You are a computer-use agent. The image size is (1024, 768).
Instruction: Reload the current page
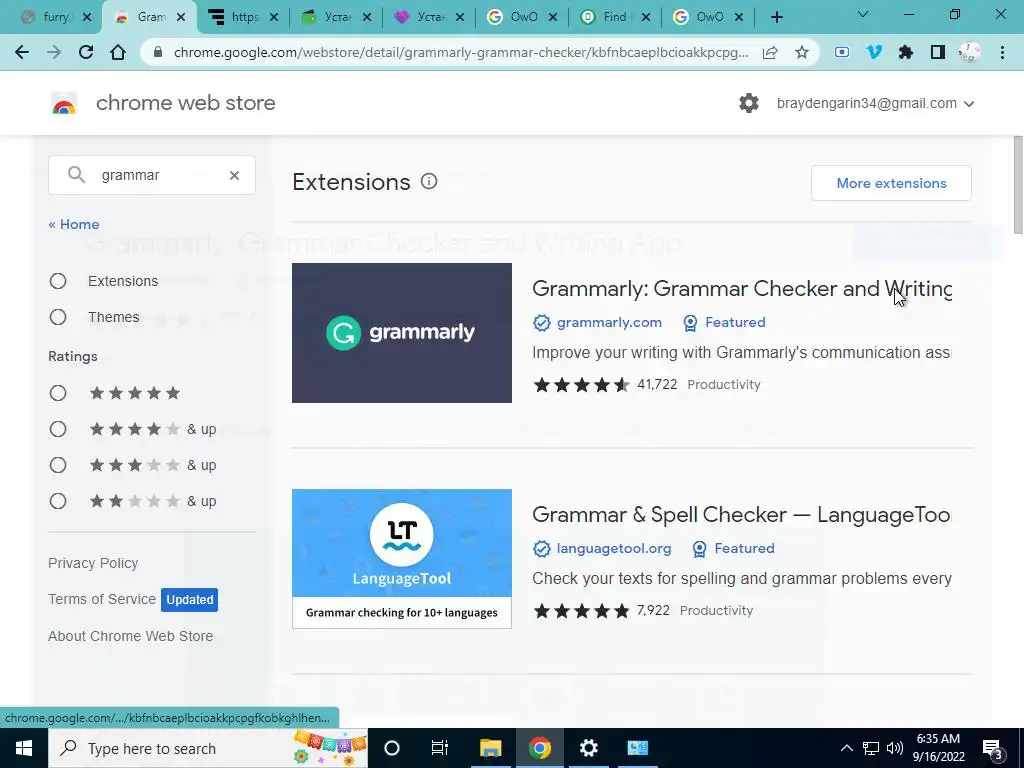click(86, 52)
